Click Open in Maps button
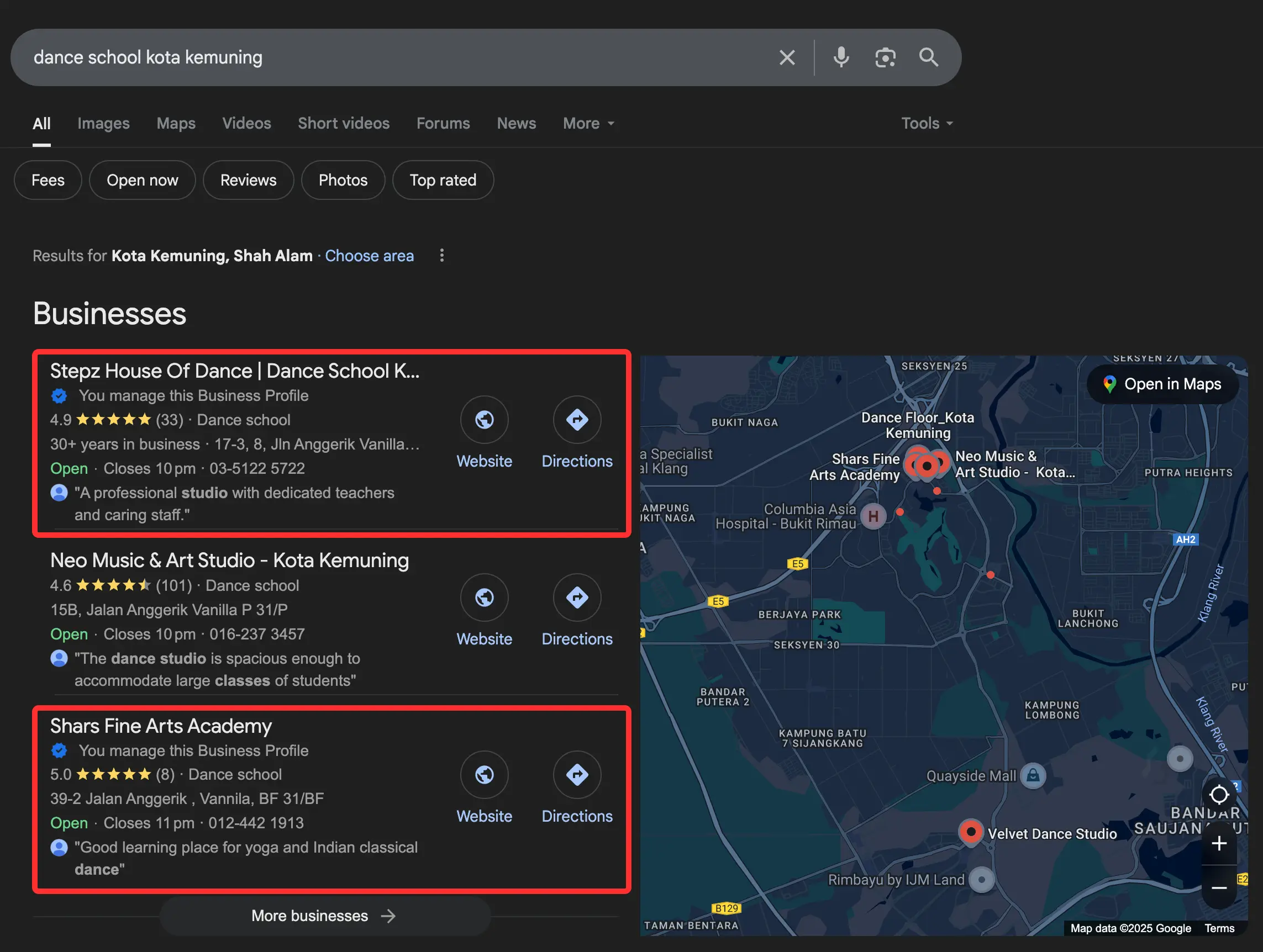Image resolution: width=1263 pixels, height=952 pixels. tap(1162, 384)
